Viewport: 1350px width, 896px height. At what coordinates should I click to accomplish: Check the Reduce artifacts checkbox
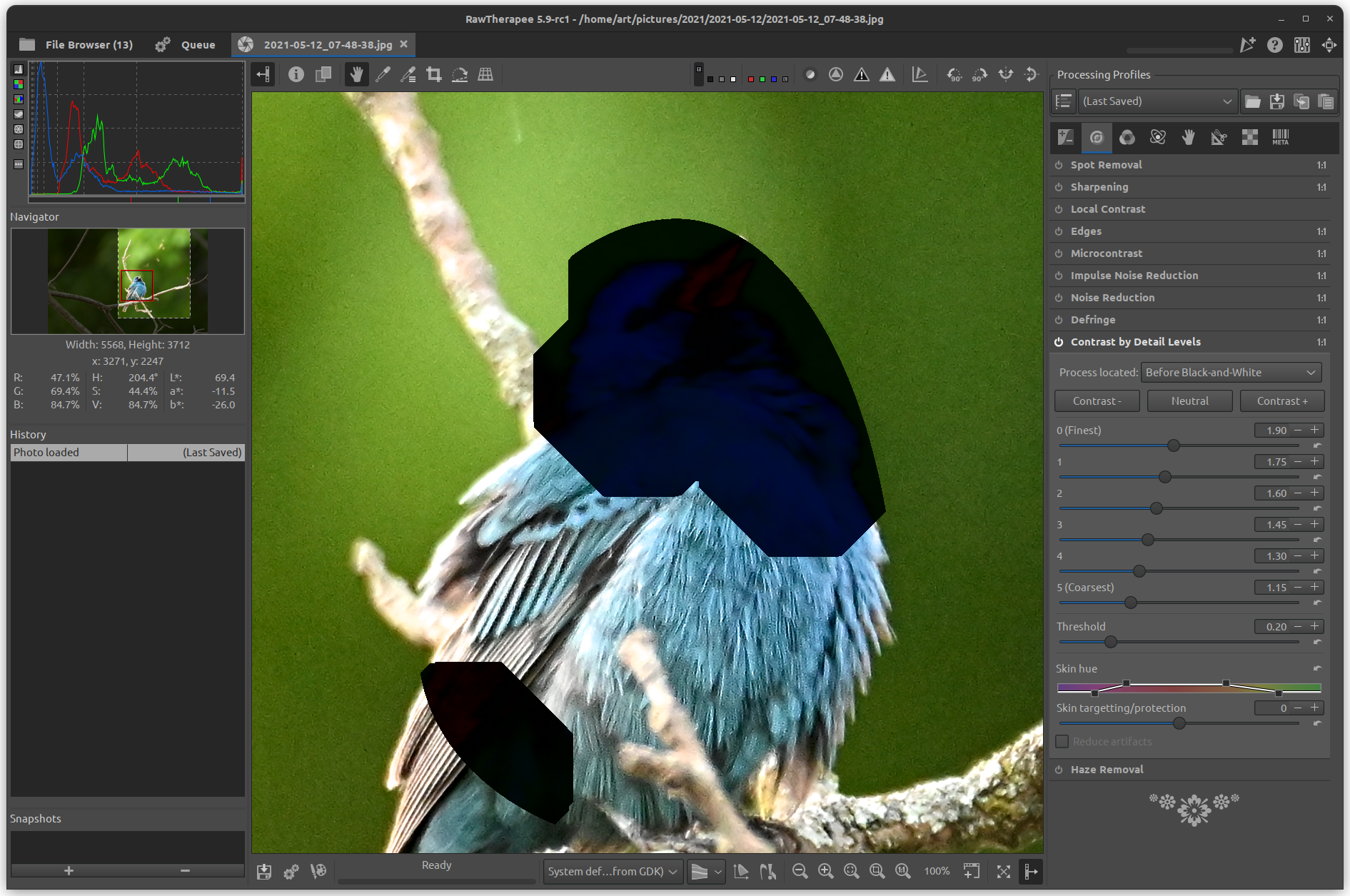pyautogui.click(x=1062, y=742)
